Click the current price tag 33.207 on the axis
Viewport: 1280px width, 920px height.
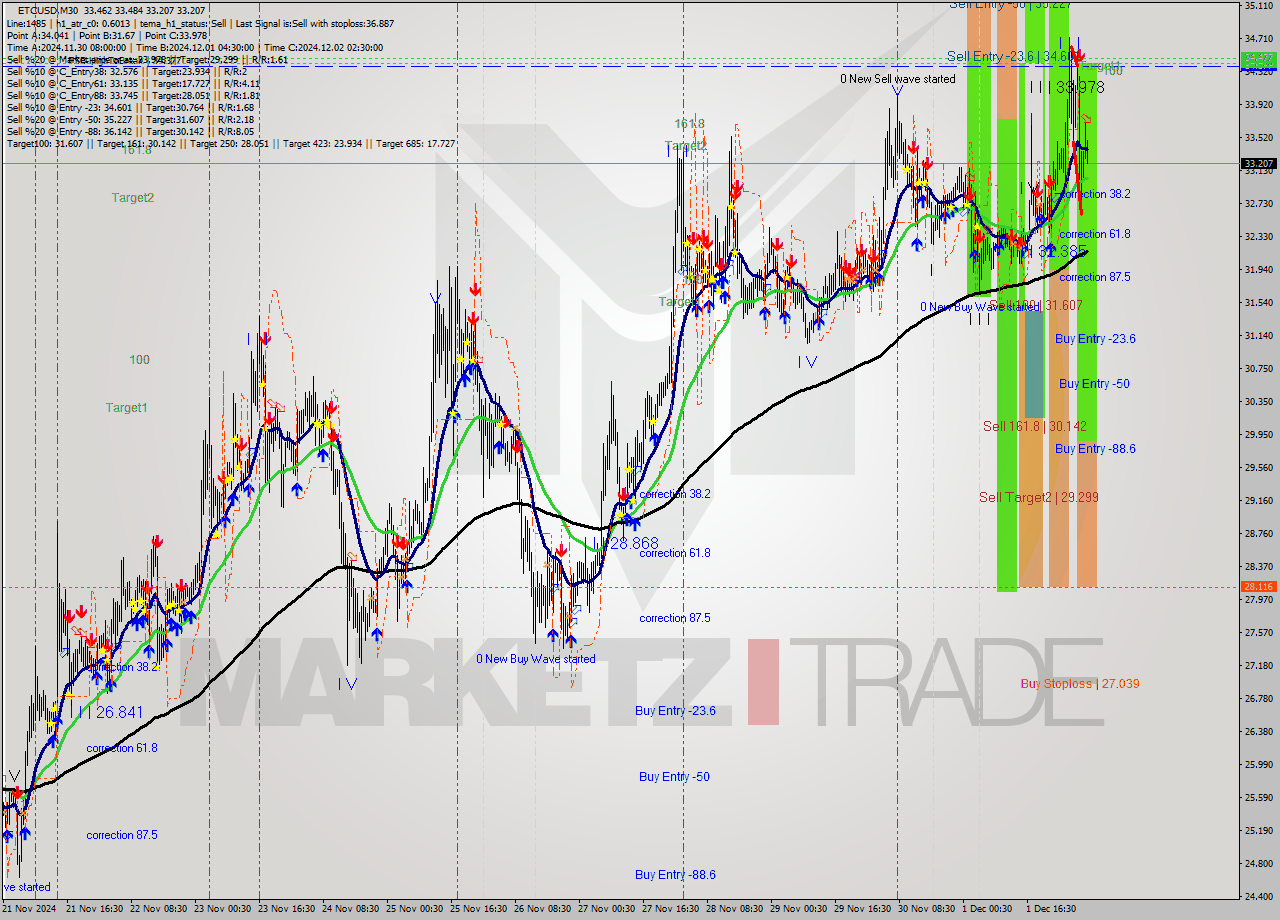coord(1258,163)
